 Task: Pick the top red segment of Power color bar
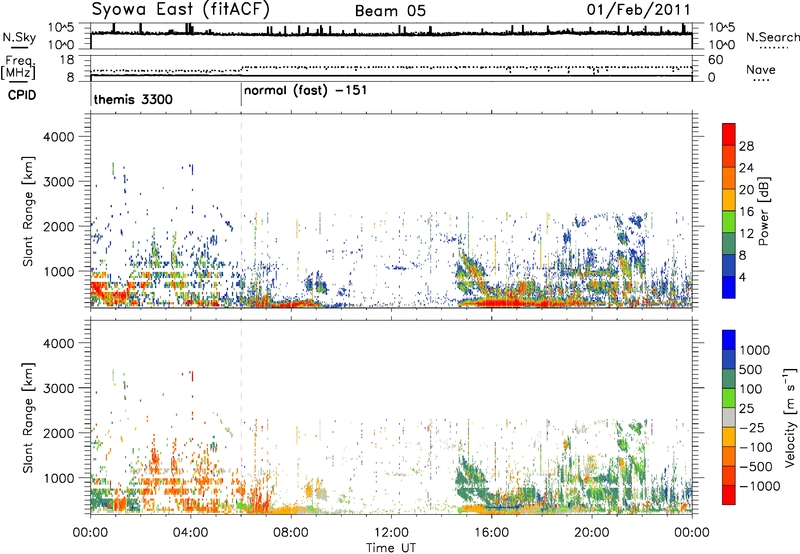[729, 134]
